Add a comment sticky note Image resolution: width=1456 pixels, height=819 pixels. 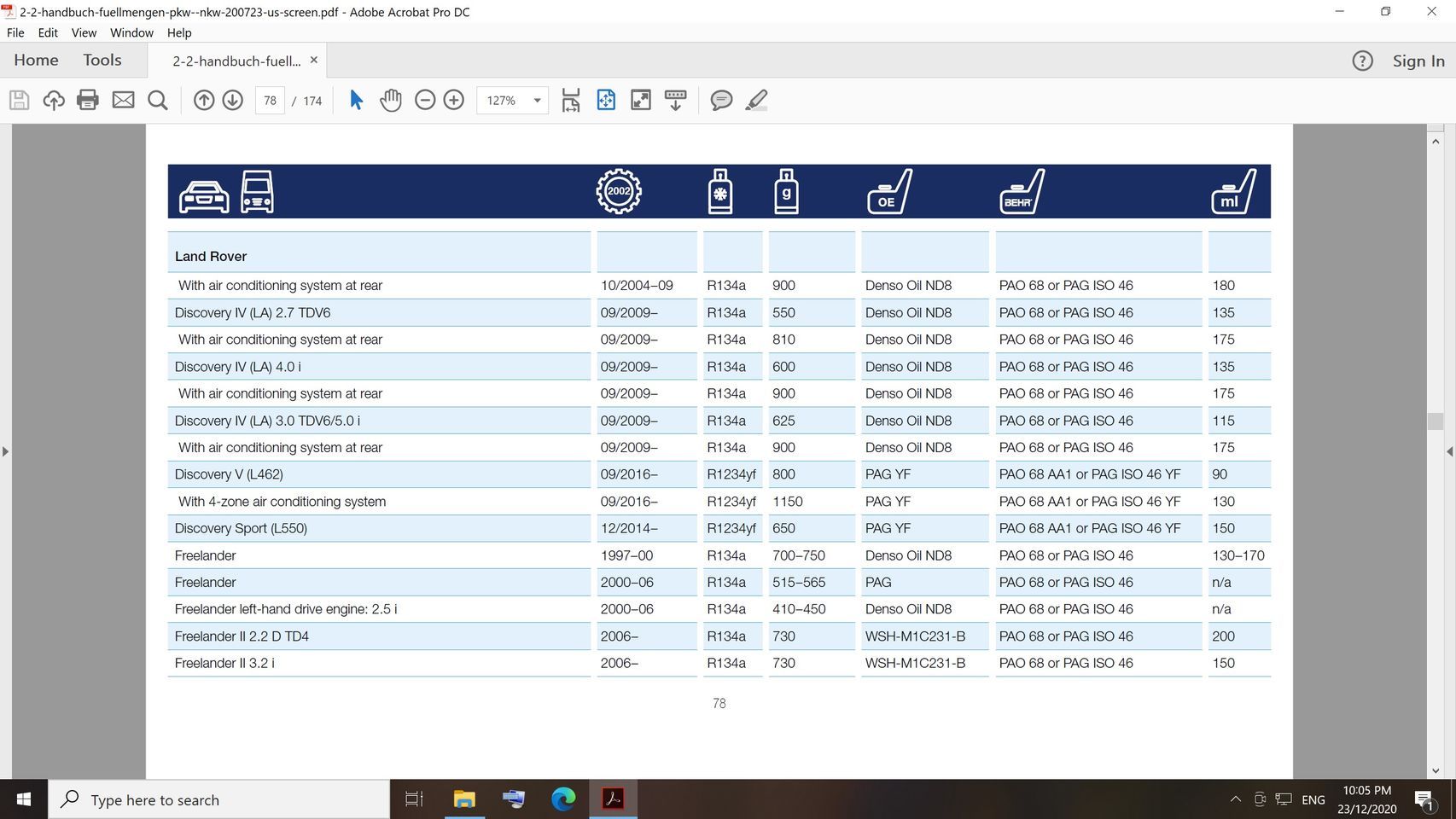click(721, 100)
